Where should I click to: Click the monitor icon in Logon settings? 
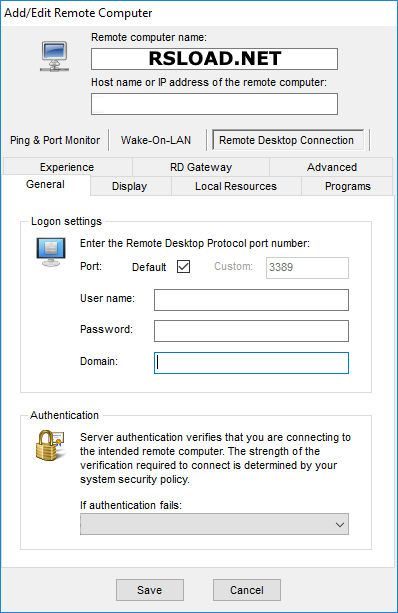coord(51,252)
